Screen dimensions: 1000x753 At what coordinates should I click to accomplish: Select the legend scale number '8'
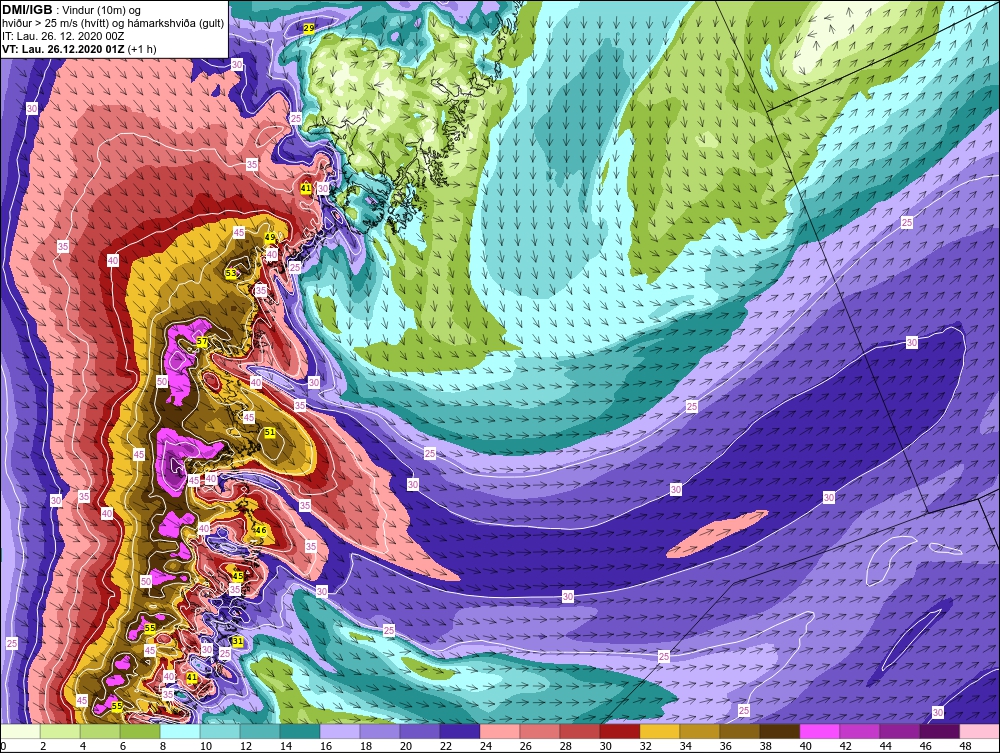point(163,746)
